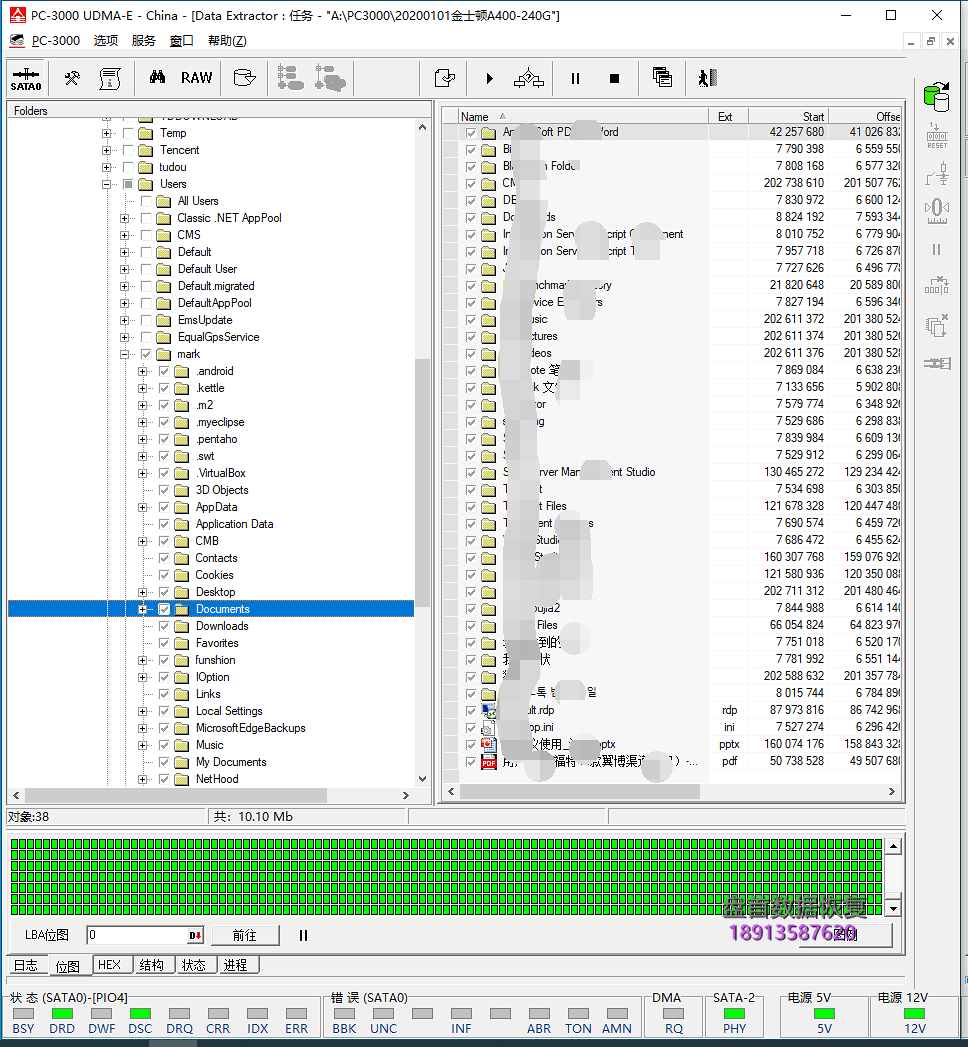
Task: Click the pause button beside 前往
Action: [x=303, y=935]
